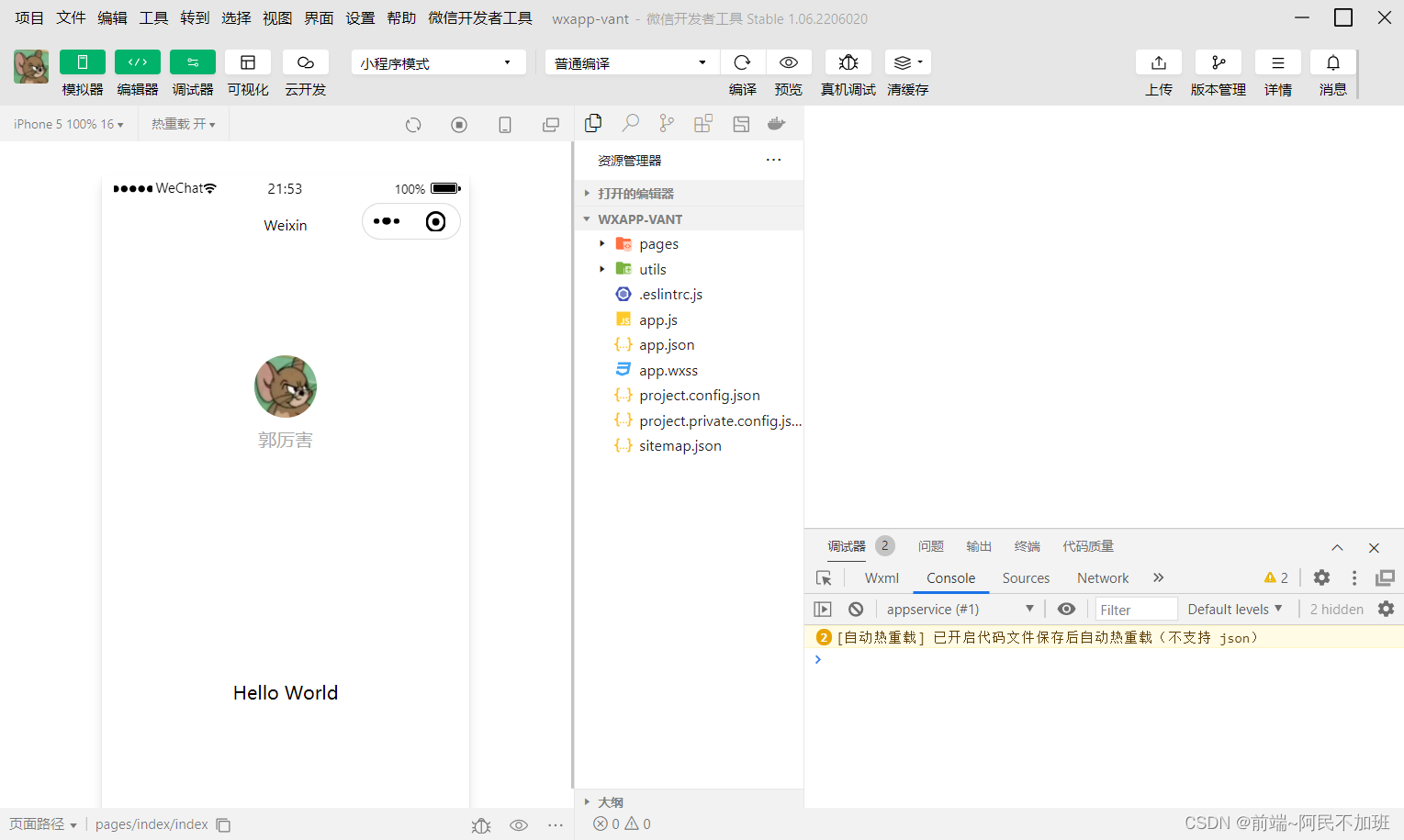Stop the simulator with the stop icon
Image resolution: width=1404 pixels, height=840 pixels.
click(459, 125)
